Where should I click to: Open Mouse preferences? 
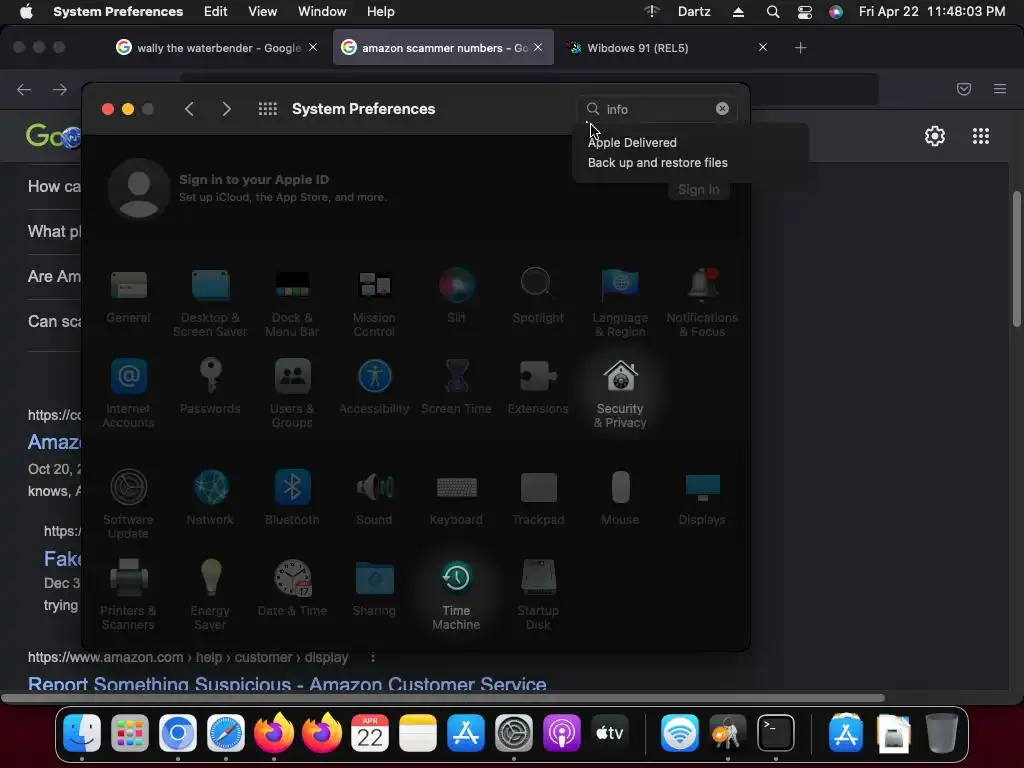[x=620, y=498]
